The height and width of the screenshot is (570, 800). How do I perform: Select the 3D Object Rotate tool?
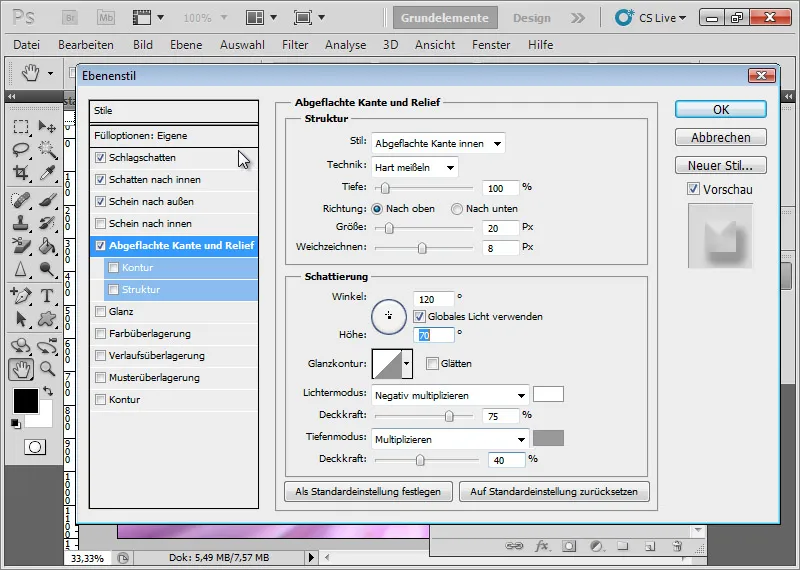coord(20,346)
